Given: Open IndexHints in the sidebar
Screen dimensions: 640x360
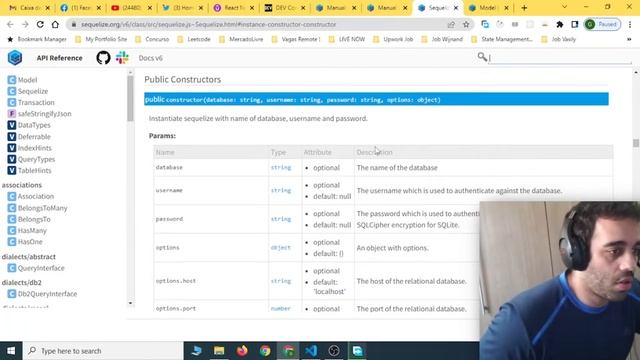Looking at the screenshot, I should tap(30, 148).
